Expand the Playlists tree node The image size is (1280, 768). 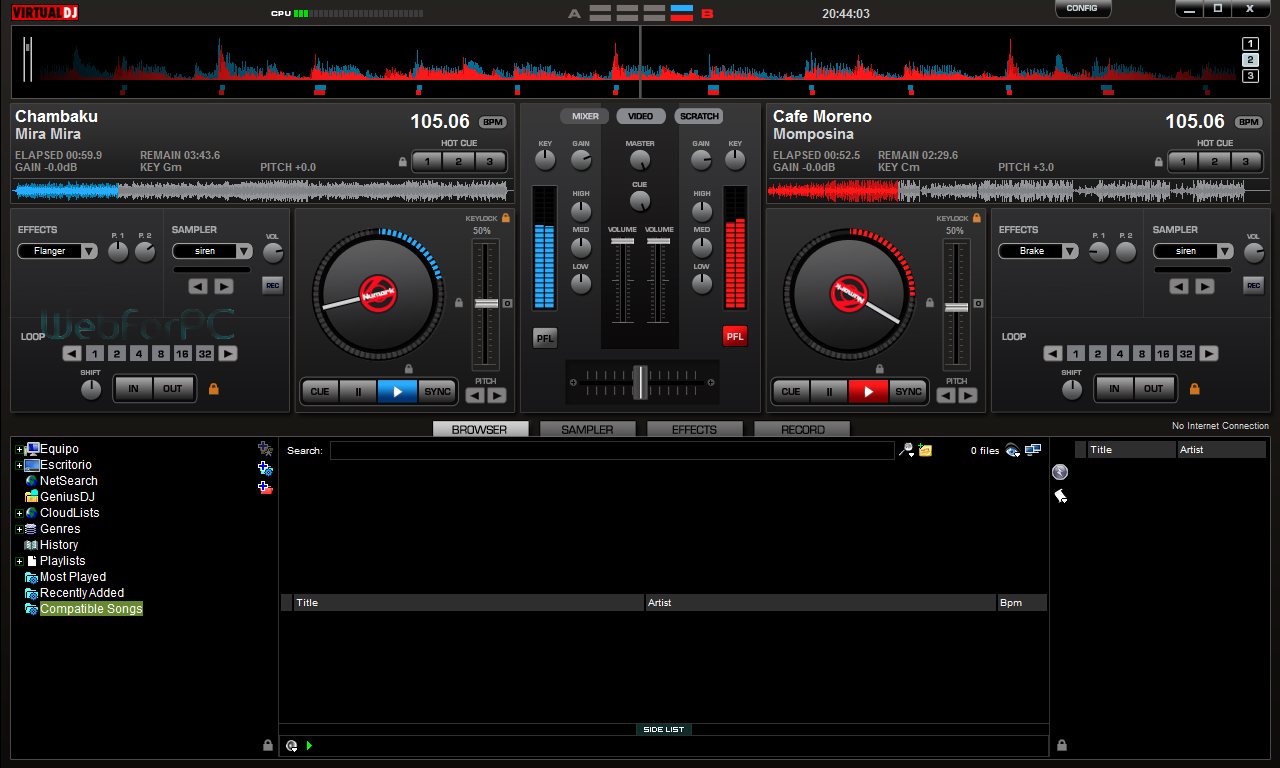(19, 562)
